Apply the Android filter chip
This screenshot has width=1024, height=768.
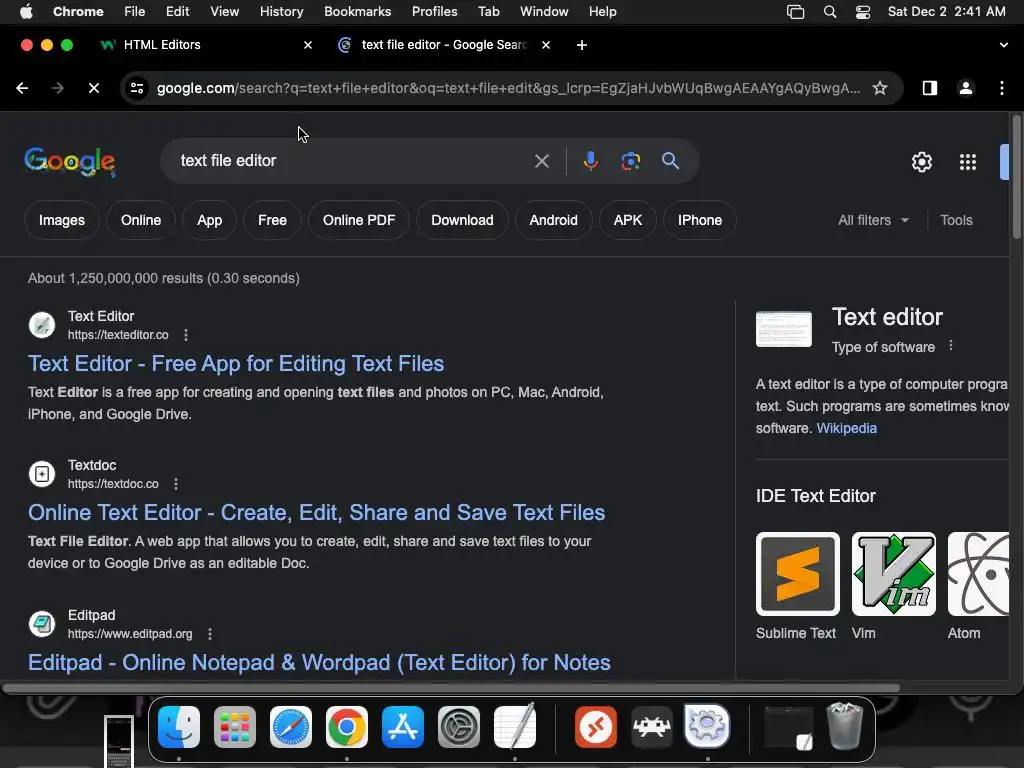click(x=553, y=220)
